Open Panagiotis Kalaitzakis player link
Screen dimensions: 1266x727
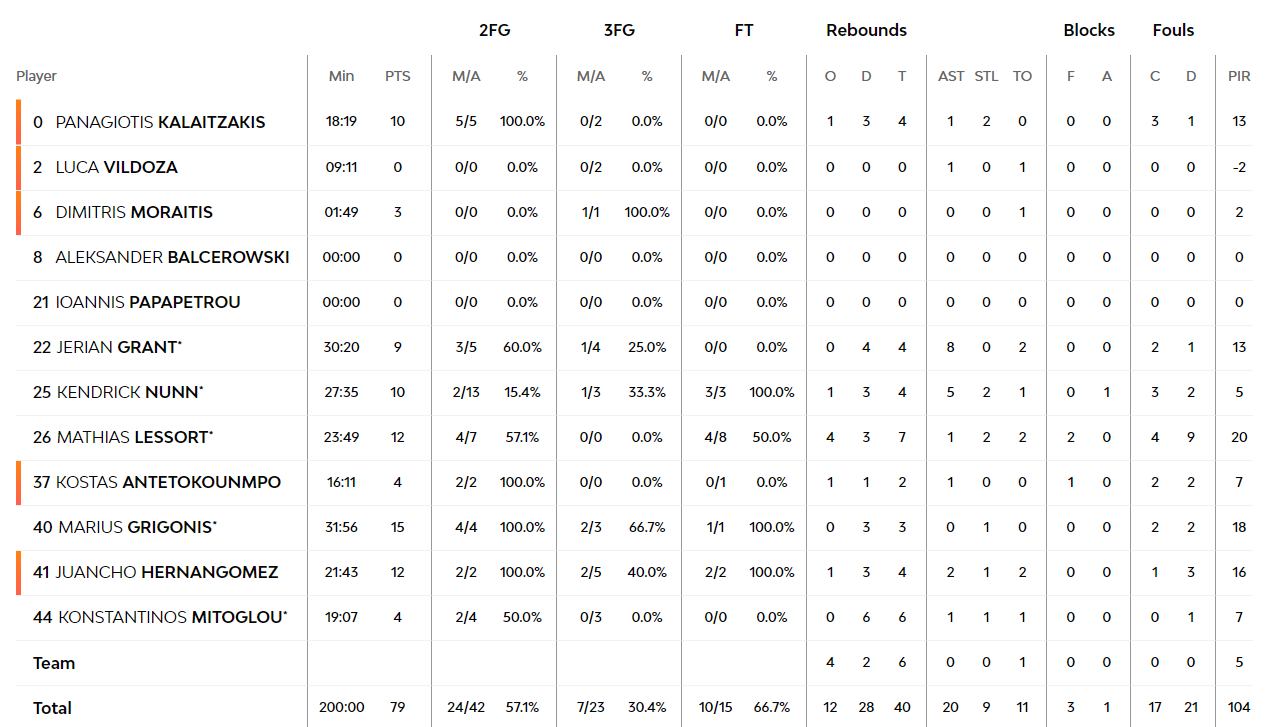pyautogui.click(x=160, y=122)
